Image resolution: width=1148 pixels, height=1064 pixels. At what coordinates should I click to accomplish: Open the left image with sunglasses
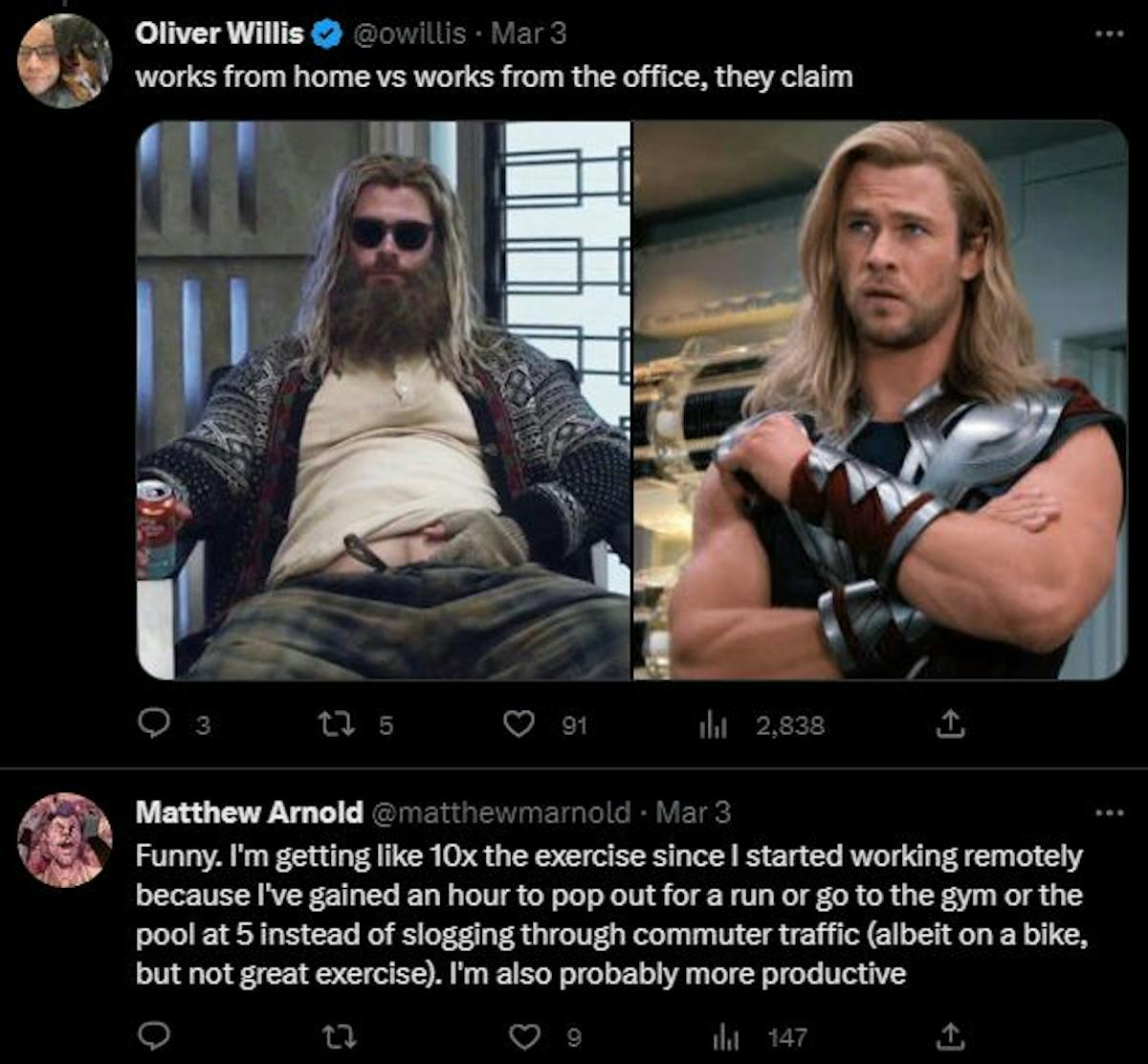tap(383, 400)
